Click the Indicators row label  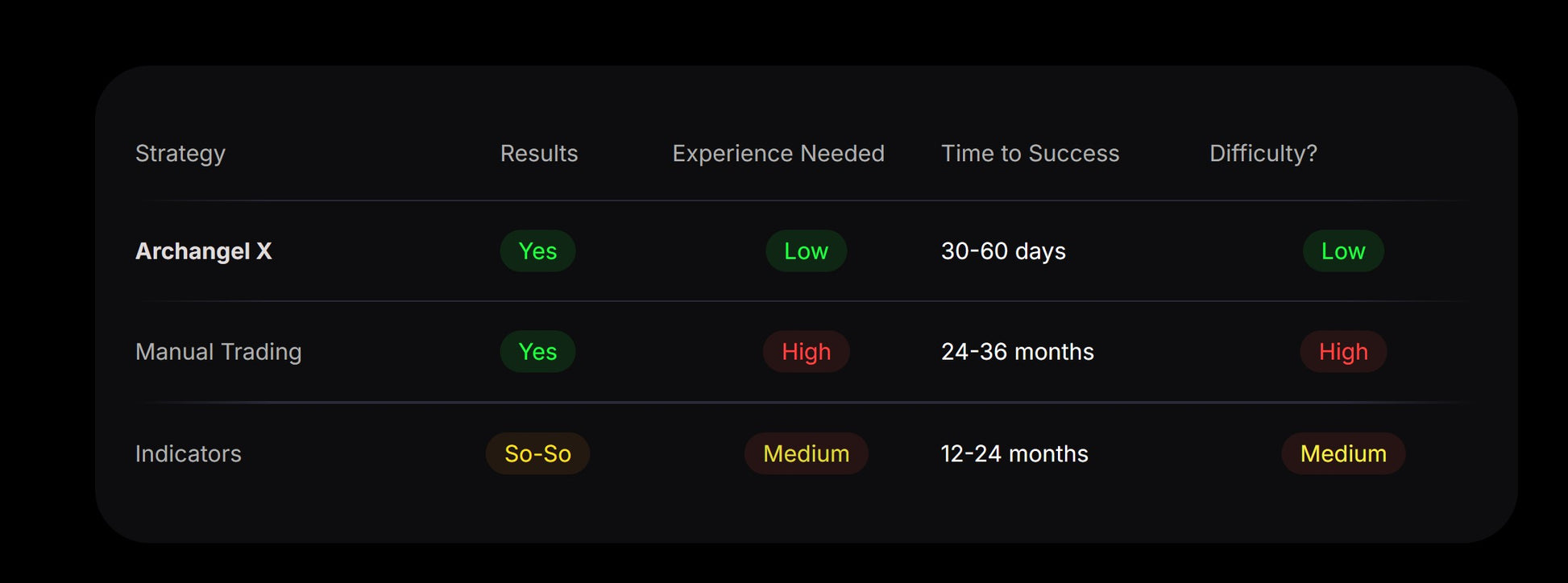click(x=188, y=454)
